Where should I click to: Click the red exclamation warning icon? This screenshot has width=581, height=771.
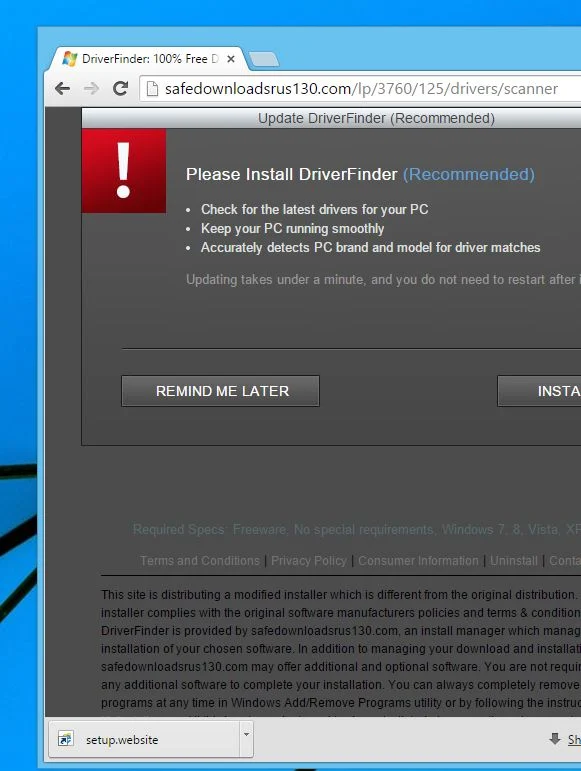124,171
